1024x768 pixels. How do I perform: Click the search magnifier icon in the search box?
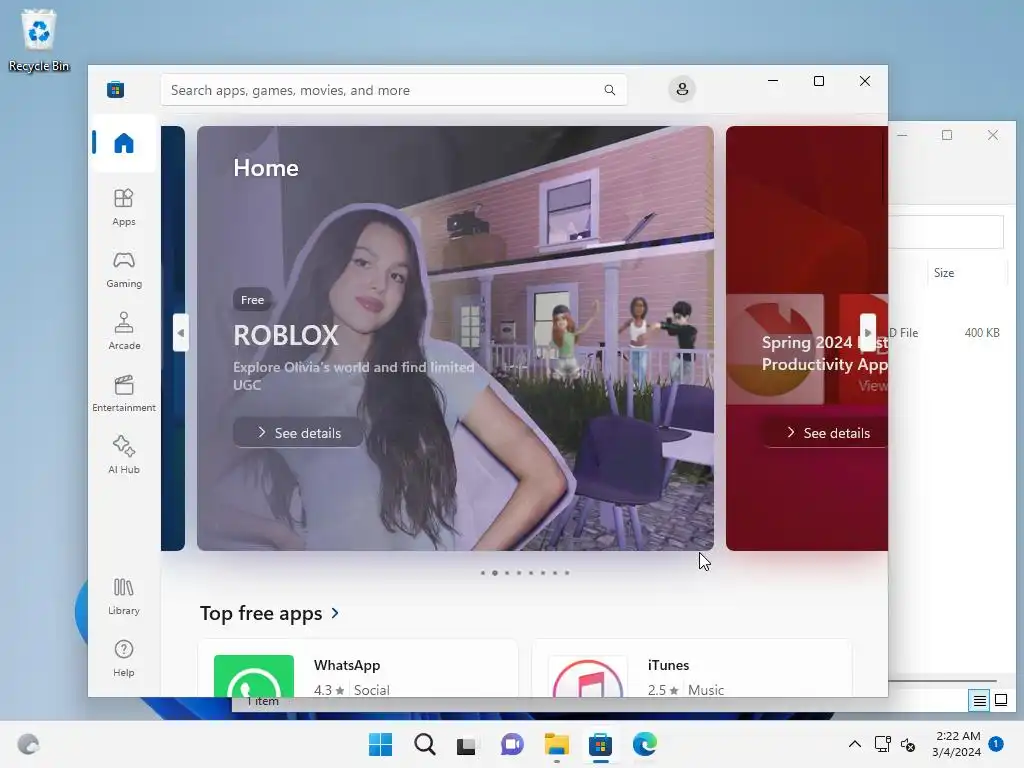[609, 90]
